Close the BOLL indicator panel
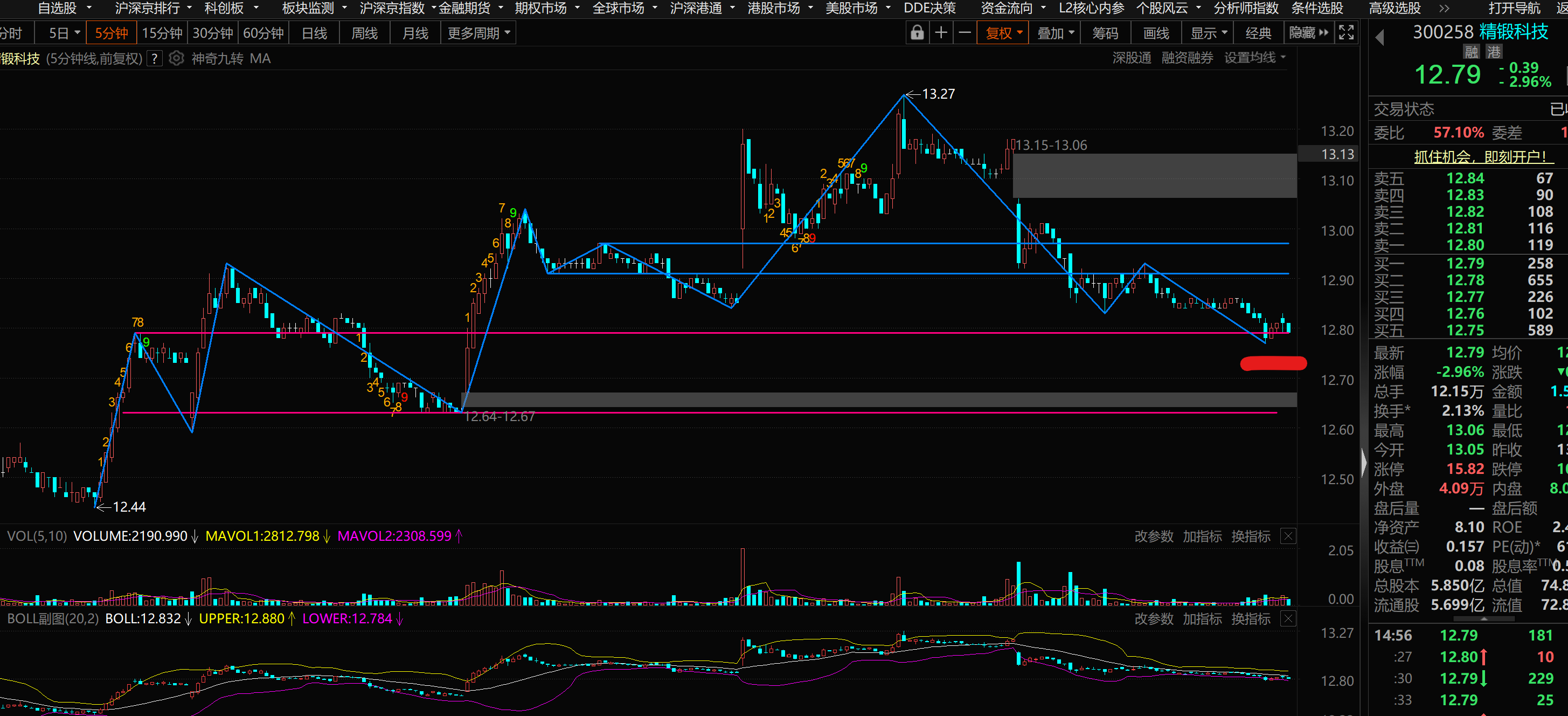The image size is (1568, 716). [1288, 619]
